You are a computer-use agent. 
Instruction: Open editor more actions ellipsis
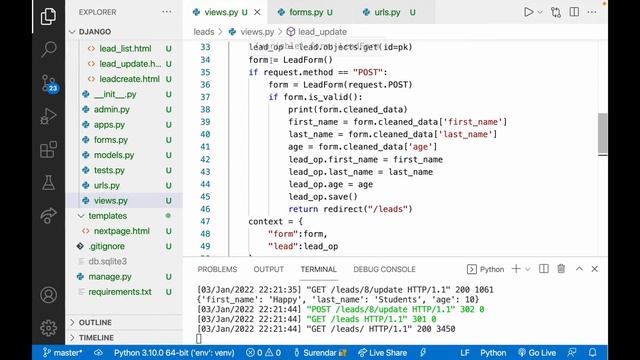point(592,12)
